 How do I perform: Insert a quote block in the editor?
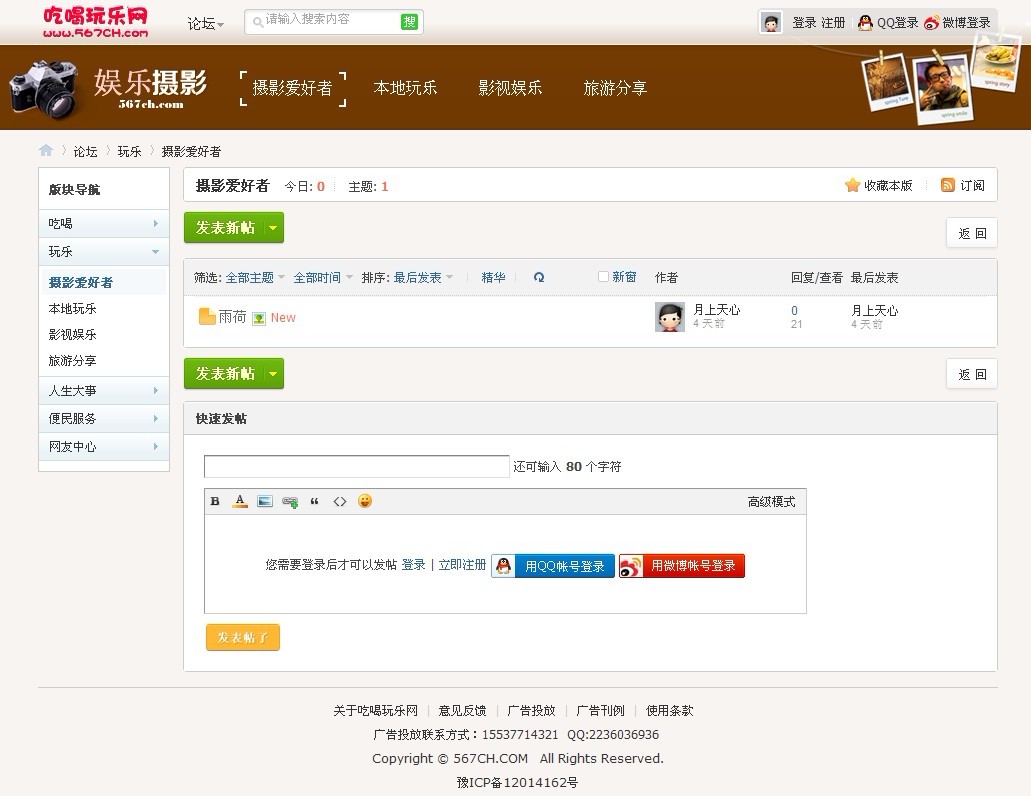(x=315, y=501)
